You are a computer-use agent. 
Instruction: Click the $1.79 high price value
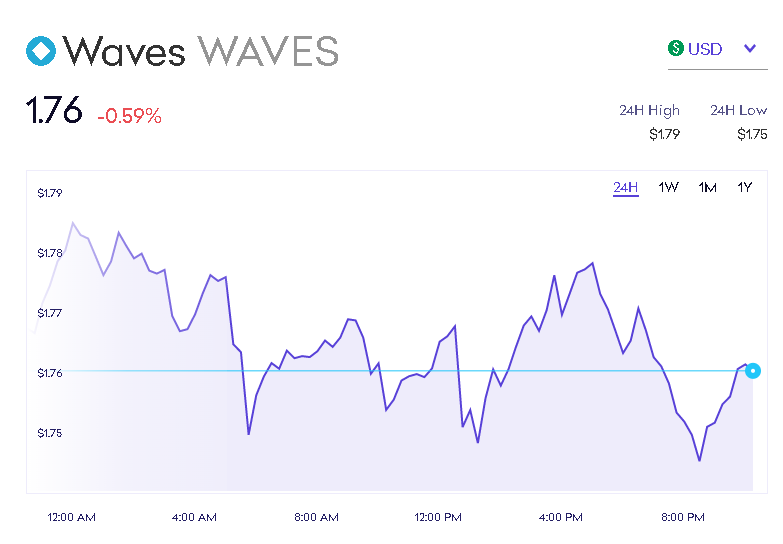(x=664, y=134)
